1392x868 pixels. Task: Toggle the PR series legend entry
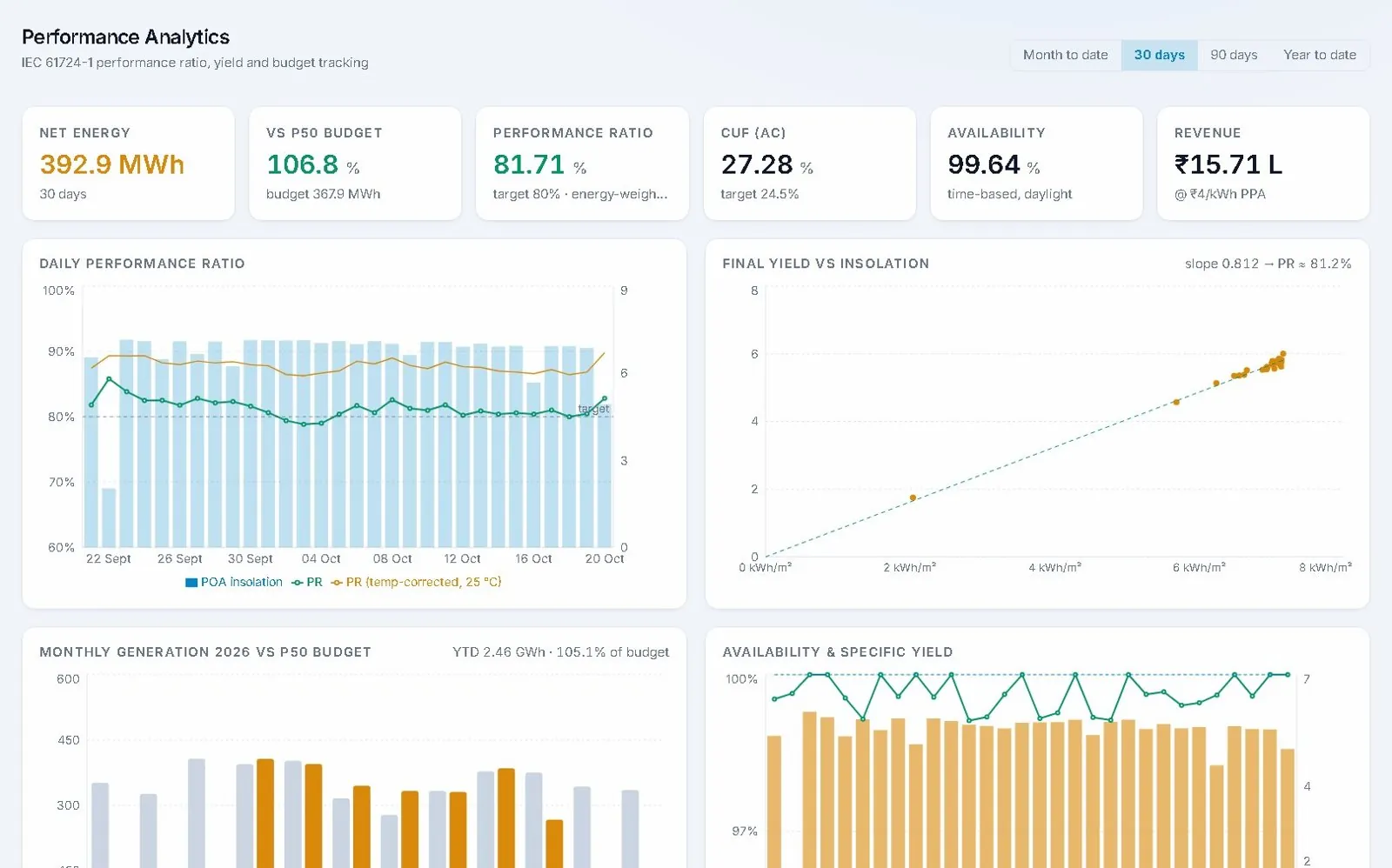click(x=307, y=582)
